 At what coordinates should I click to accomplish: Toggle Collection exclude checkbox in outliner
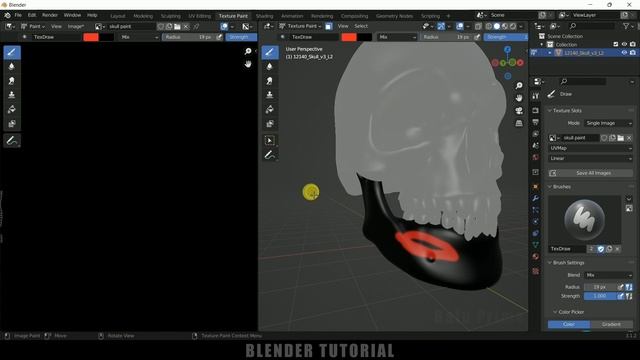[x=616, y=44]
